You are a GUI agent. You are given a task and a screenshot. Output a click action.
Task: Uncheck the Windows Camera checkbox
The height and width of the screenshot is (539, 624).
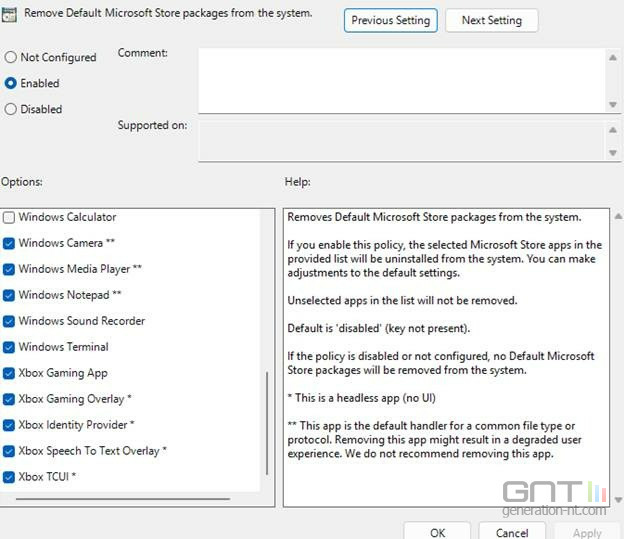tap(9, 243)
